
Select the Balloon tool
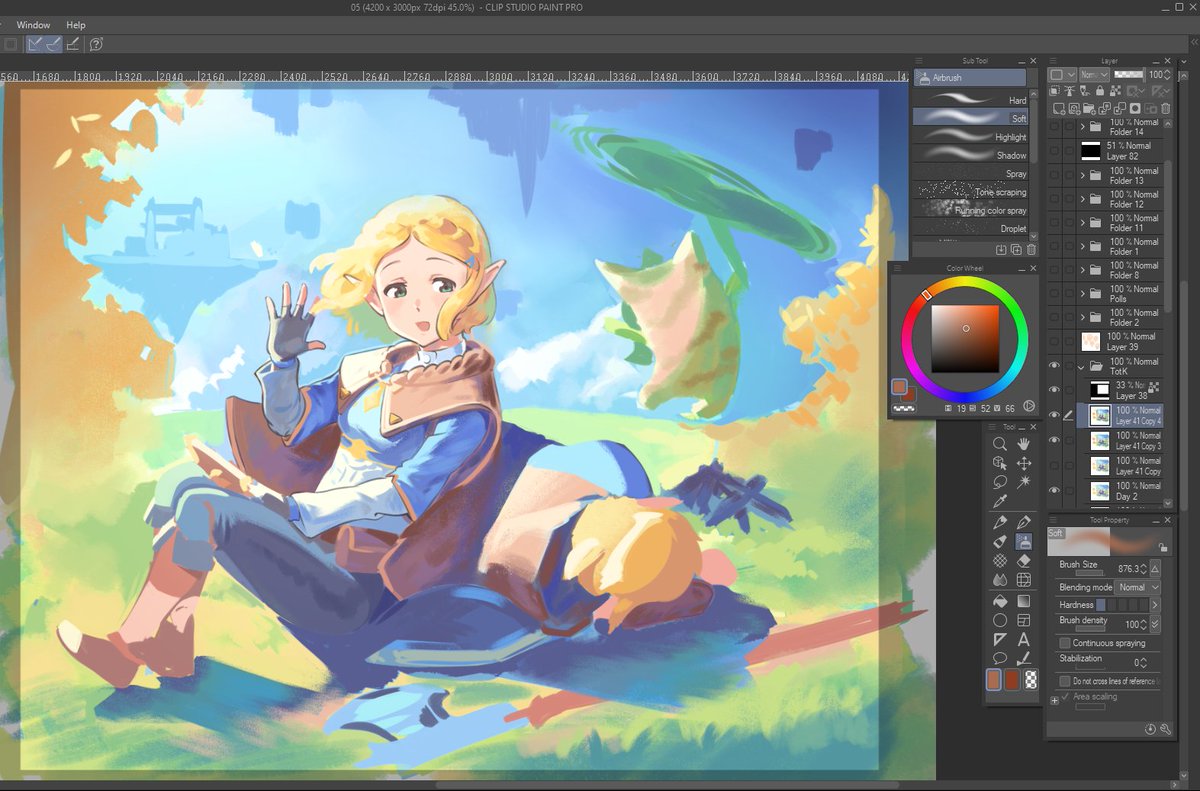point(999,659)
